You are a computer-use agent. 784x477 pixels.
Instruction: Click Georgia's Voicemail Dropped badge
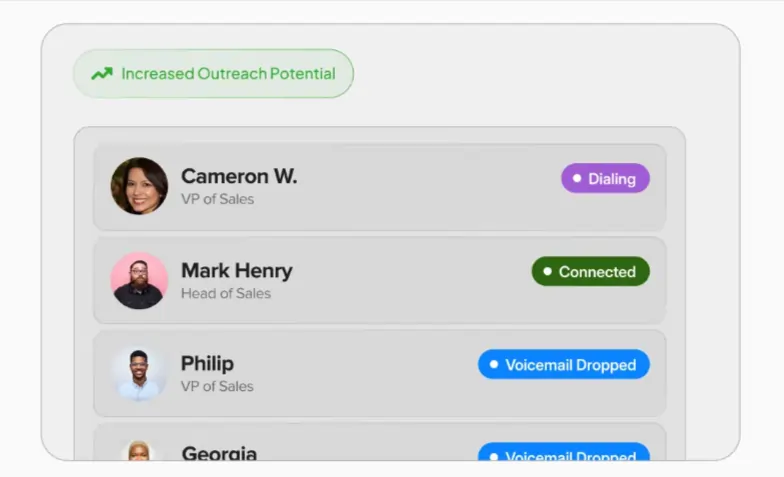563,455
